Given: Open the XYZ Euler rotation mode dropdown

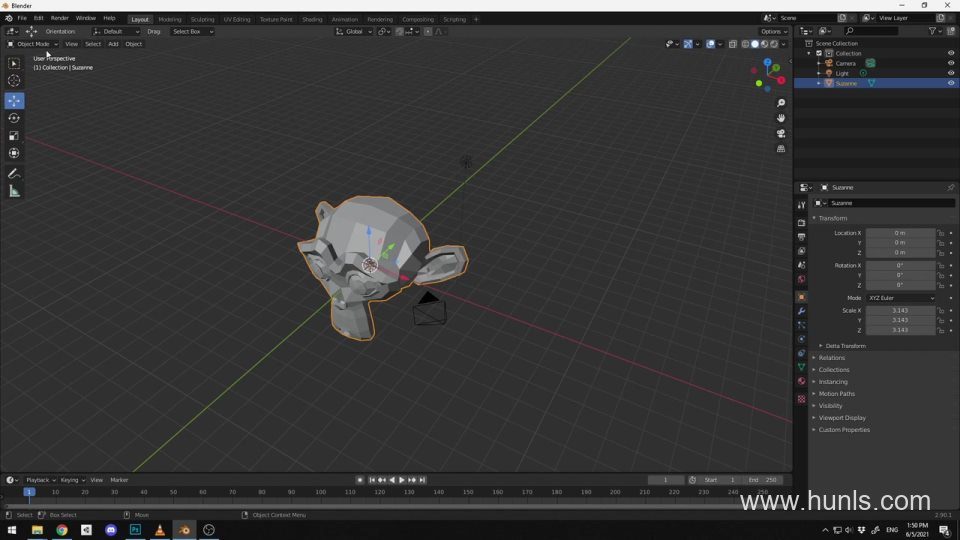Looking at the screenshot, I should pos(901,298).
